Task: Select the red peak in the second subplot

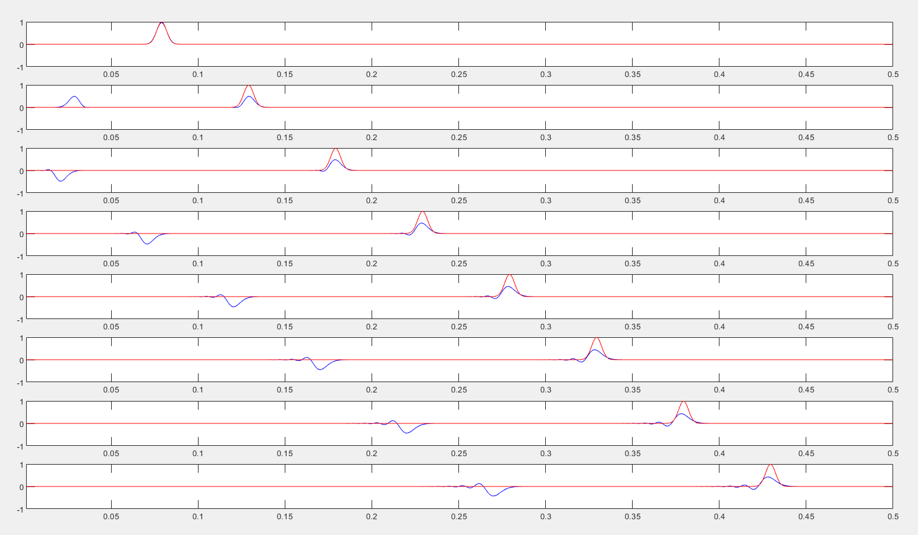Action: (249, 87)
